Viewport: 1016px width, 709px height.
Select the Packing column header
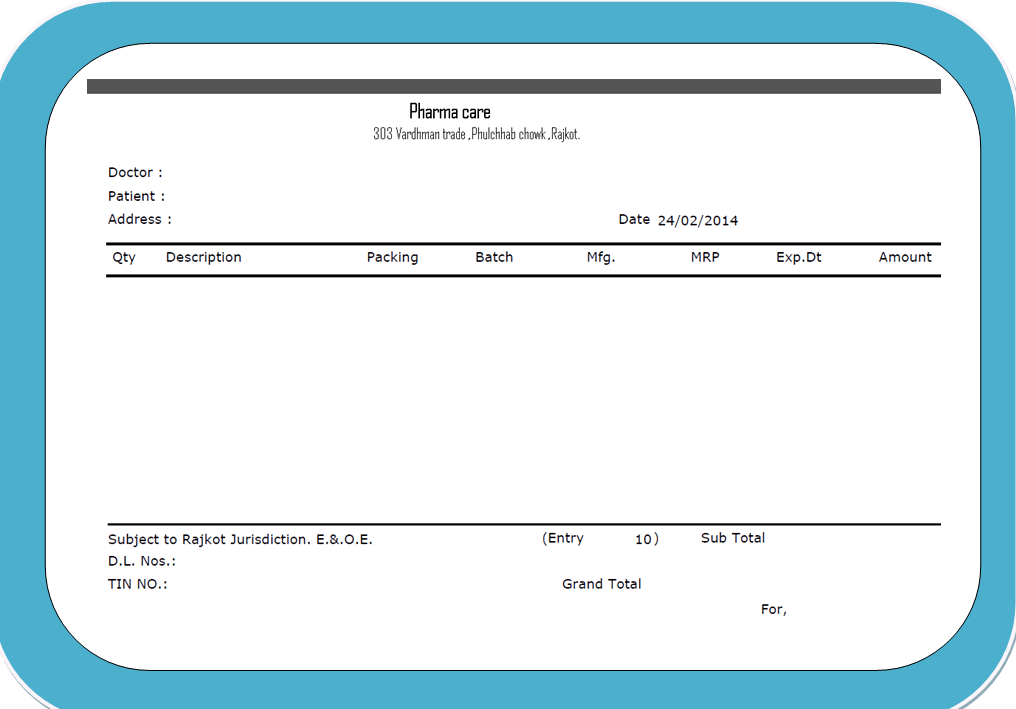click(x=392, y=257)
